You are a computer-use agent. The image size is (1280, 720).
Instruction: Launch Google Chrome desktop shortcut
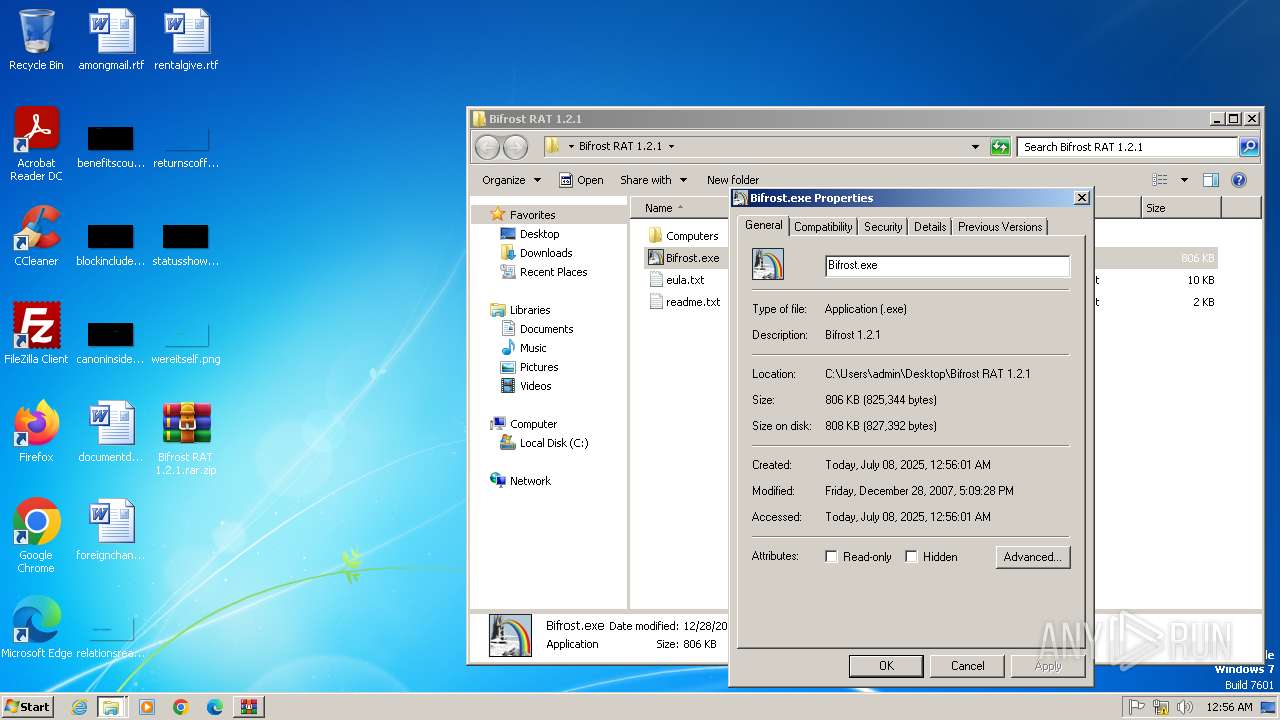[36, 536]
